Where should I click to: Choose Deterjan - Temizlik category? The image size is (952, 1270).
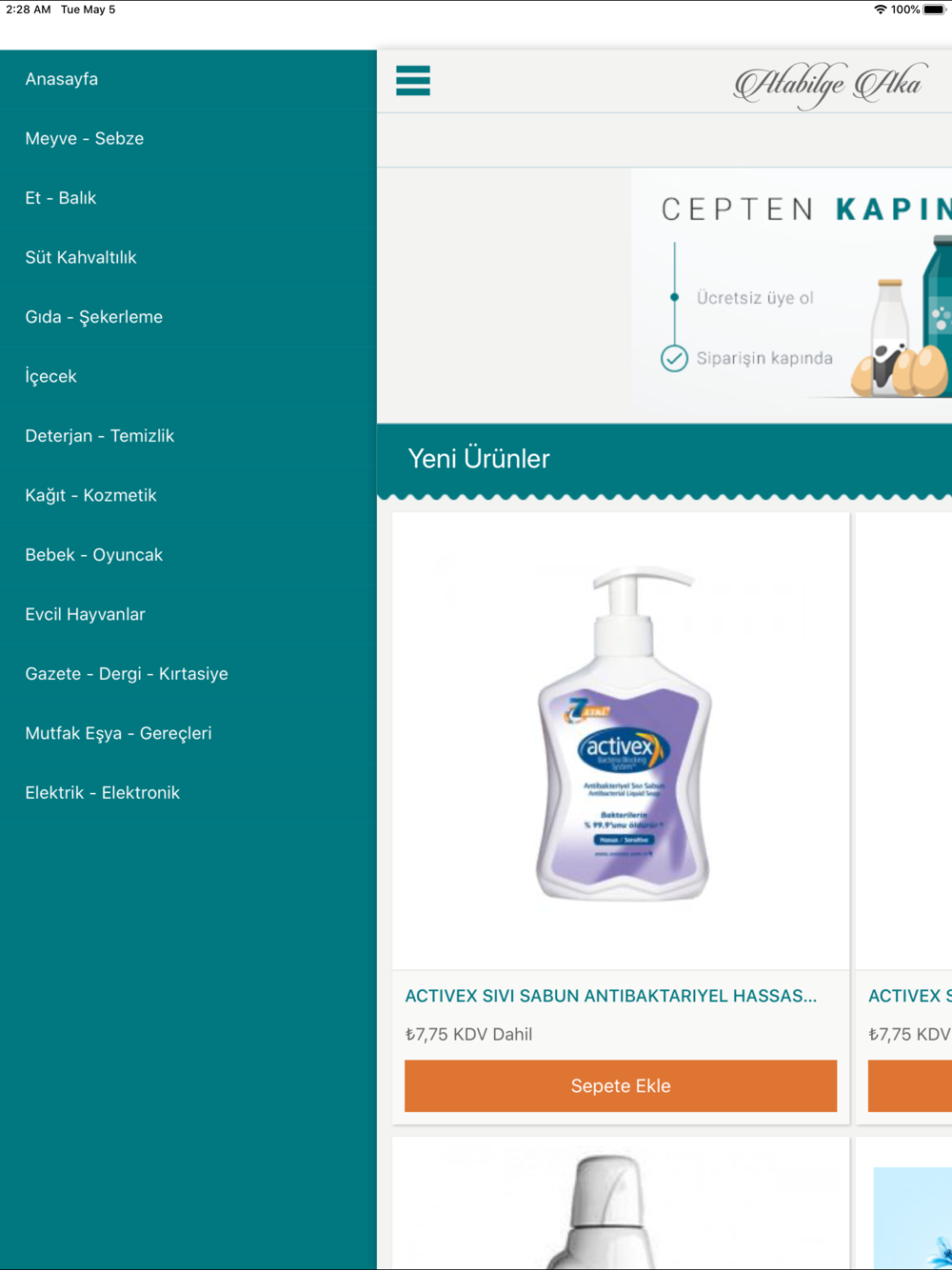click(188, 436)
